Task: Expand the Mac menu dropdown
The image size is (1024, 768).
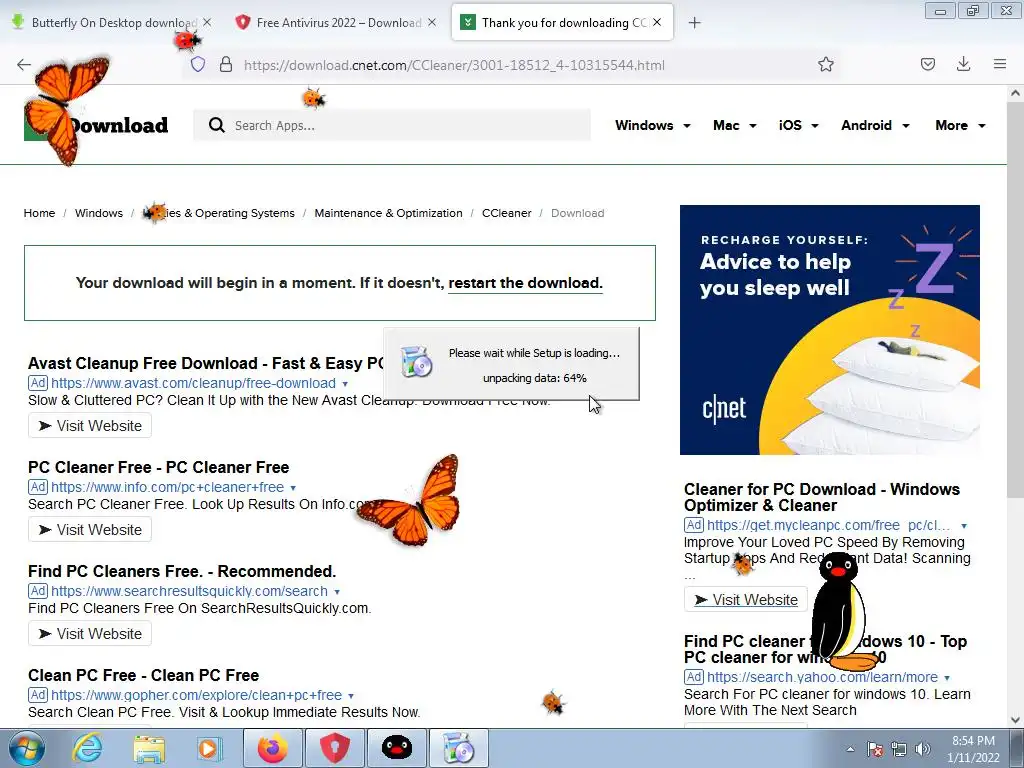Action: pyautogui.click(x=735, y=125)
